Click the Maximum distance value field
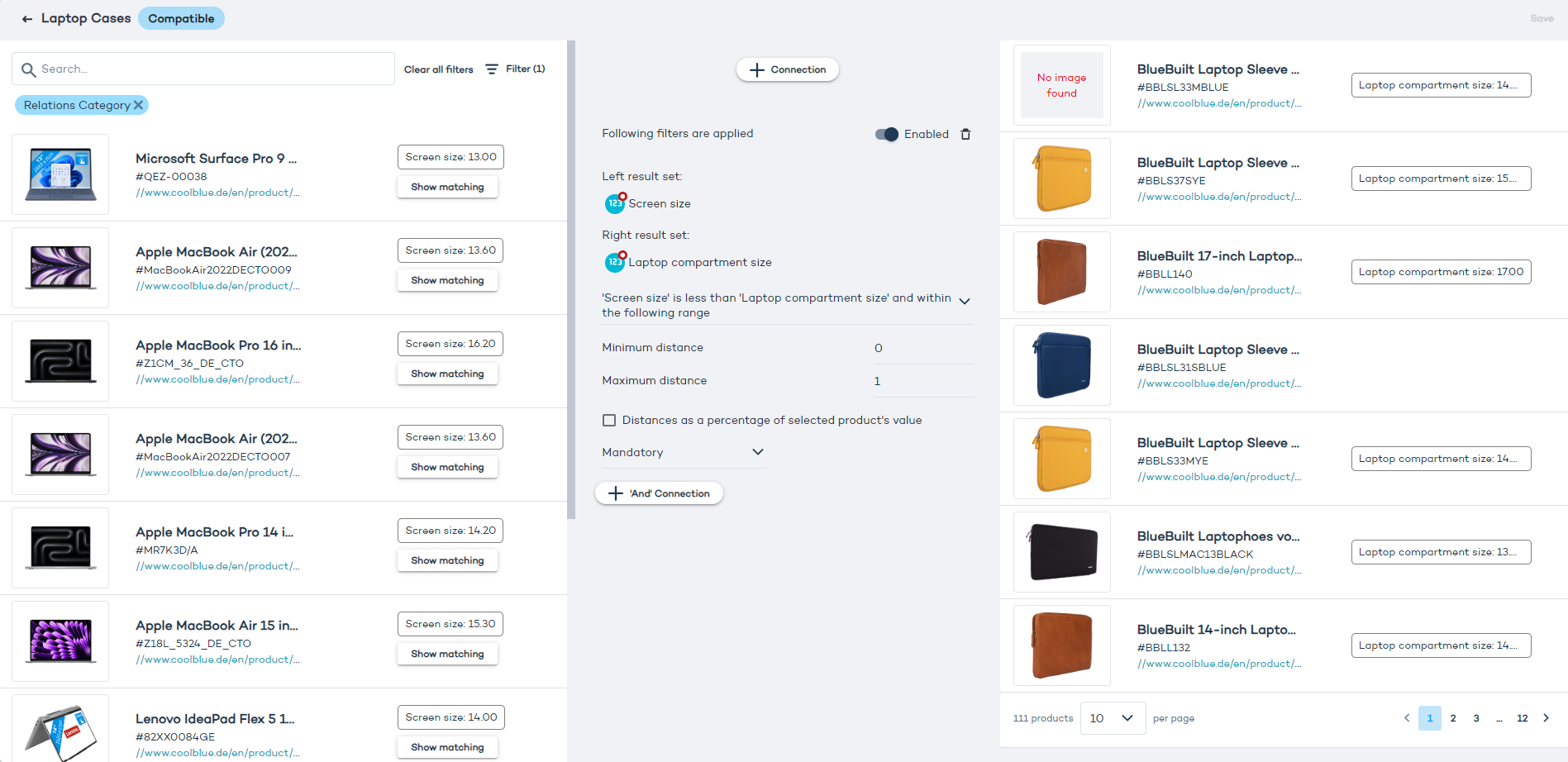1568x762 pixels. click(x=922, y=381)
